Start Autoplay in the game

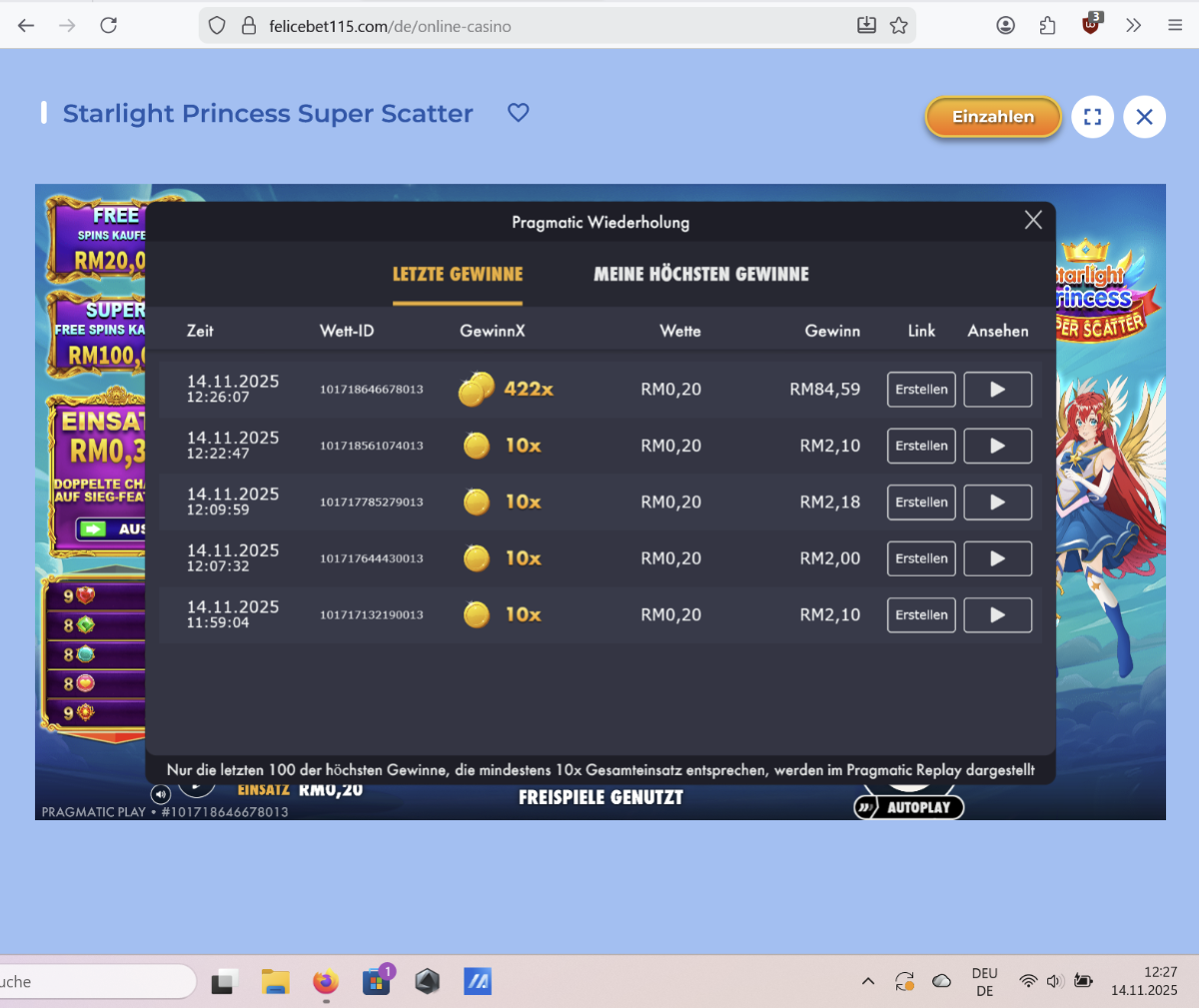(x=909, y=807)
